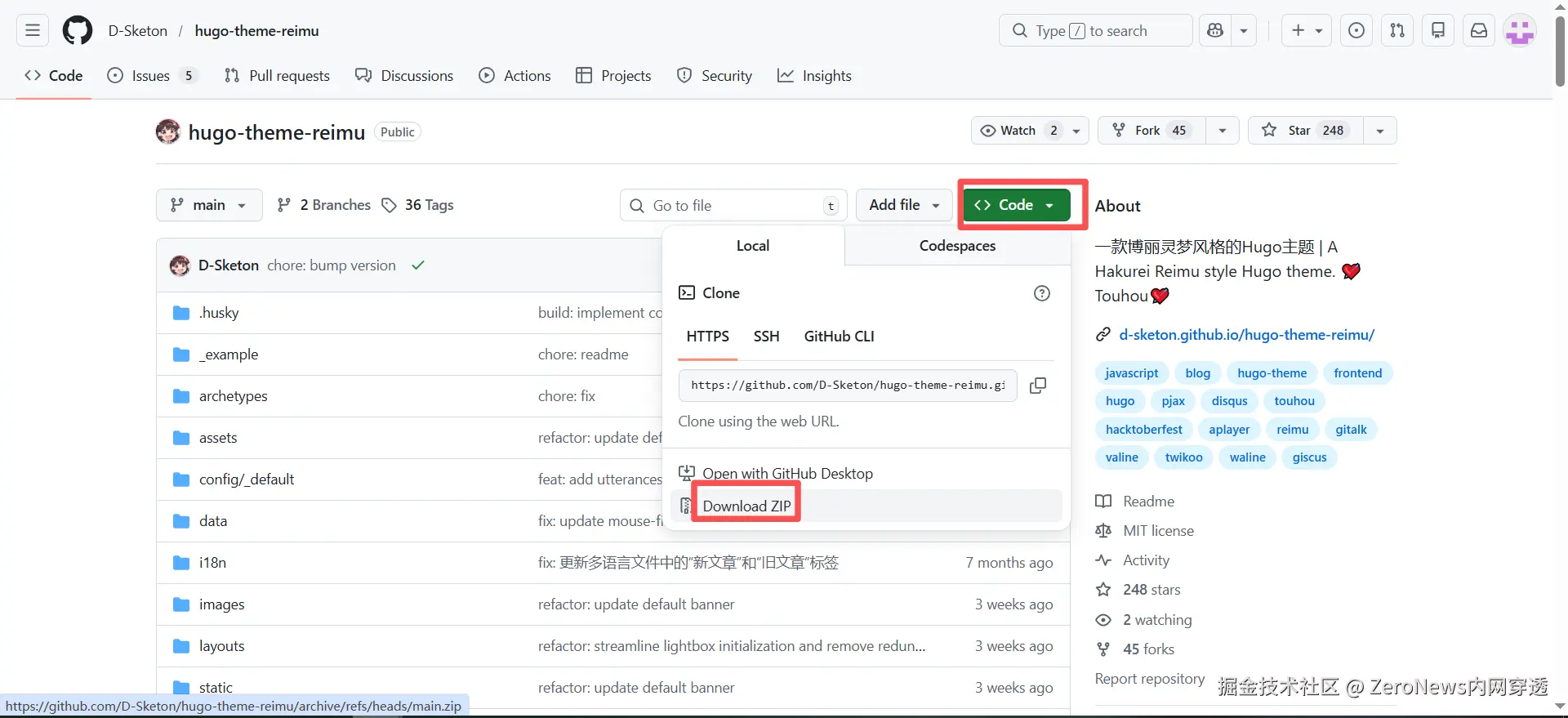Switch to the Insights tab
Image resolution: width=1568 pixels, height=718 pixels.
[x=814, y=76]
